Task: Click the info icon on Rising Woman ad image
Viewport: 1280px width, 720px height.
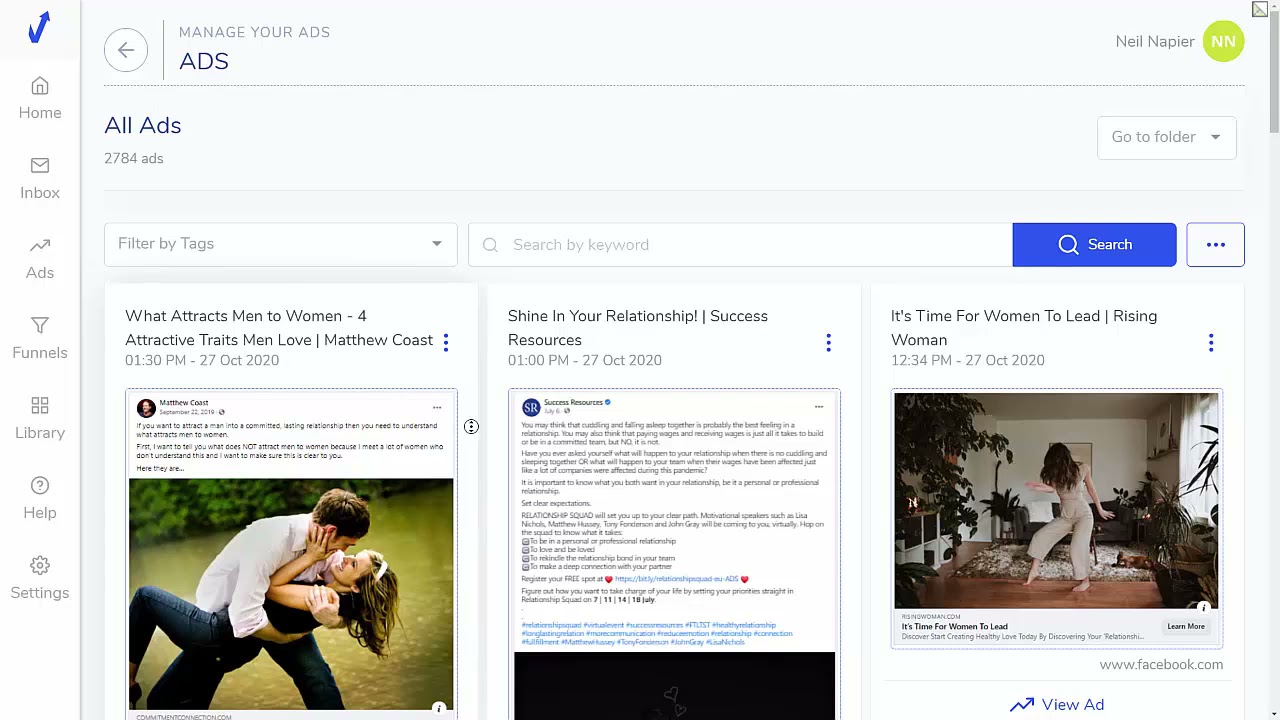Action: click(1204, 607)
